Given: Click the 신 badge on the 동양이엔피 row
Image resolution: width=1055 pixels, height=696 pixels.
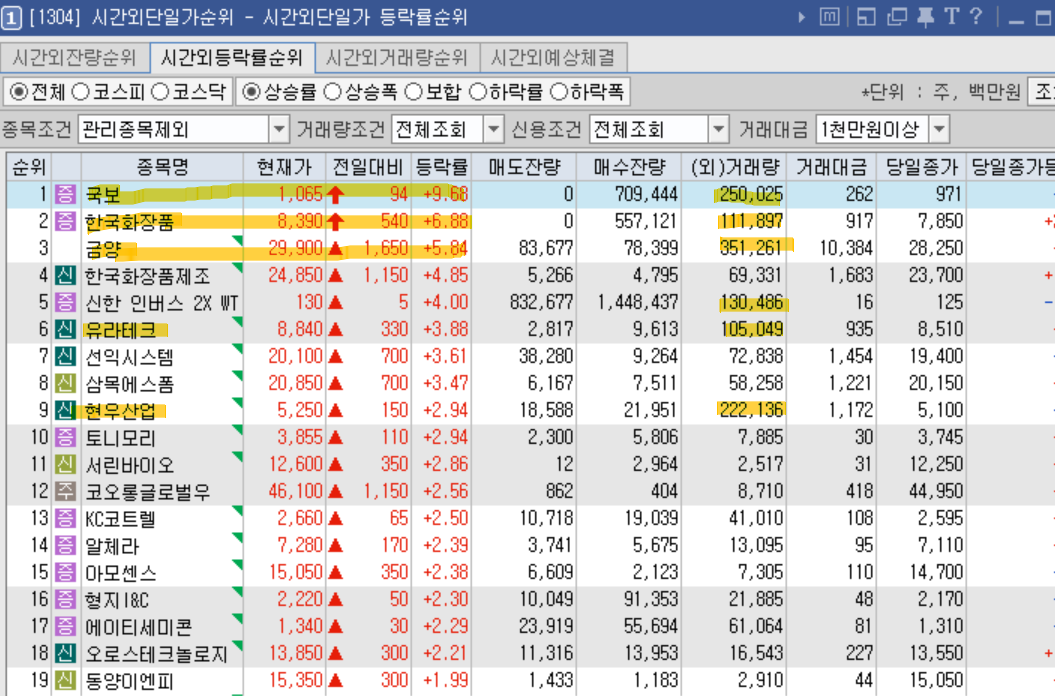Looking at the screenshot, I should 65,679.
